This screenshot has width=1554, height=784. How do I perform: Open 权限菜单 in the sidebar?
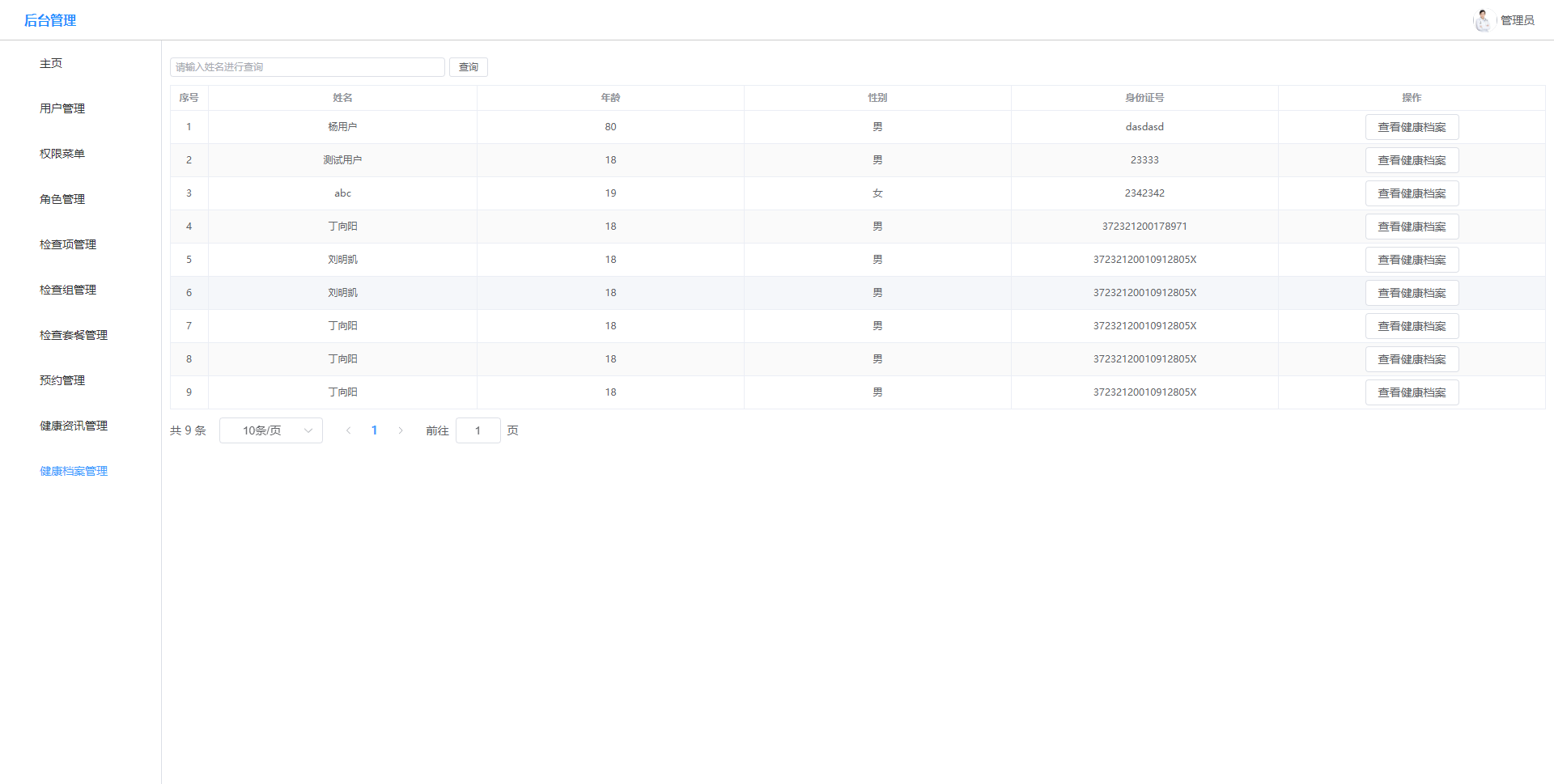[62, 154]
